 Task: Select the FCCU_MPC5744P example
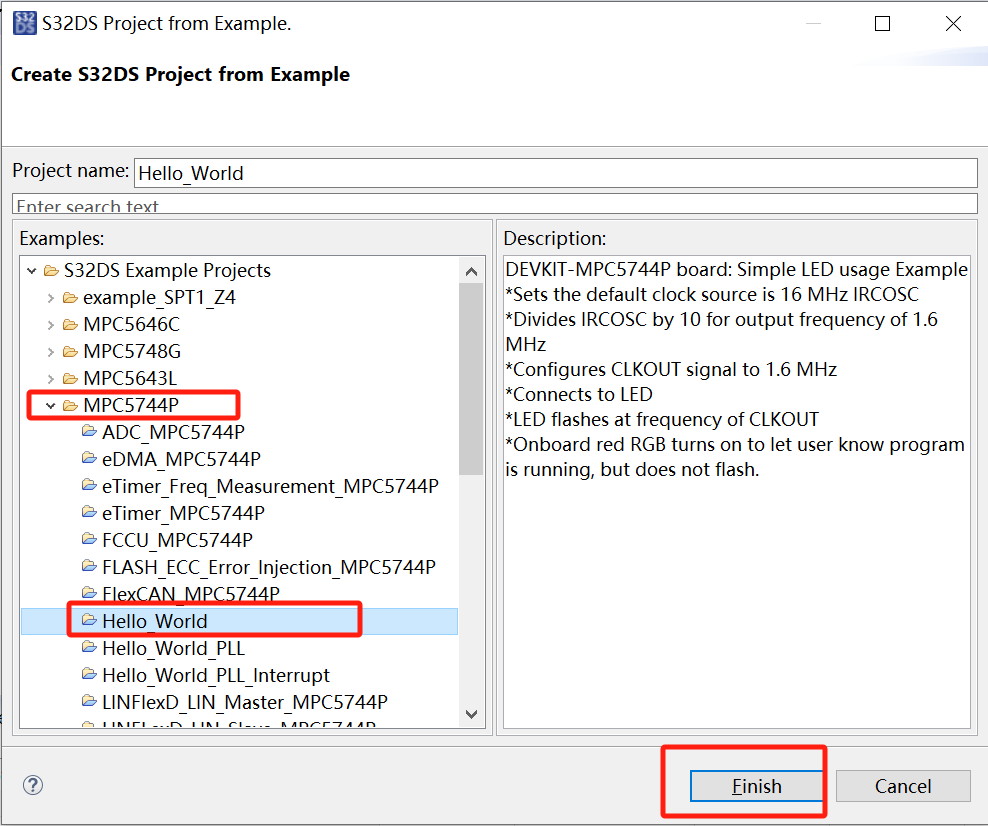pyautogui.click(x=177, y=541)
